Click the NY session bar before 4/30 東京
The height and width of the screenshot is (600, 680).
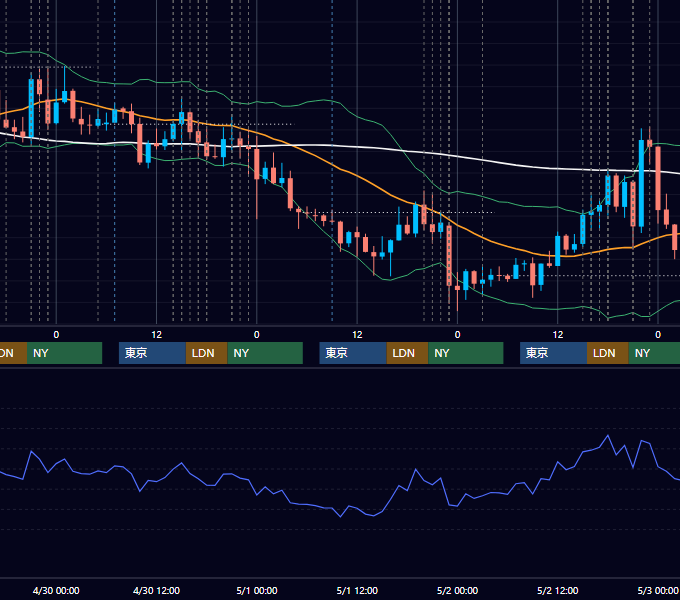coord(64,353)
